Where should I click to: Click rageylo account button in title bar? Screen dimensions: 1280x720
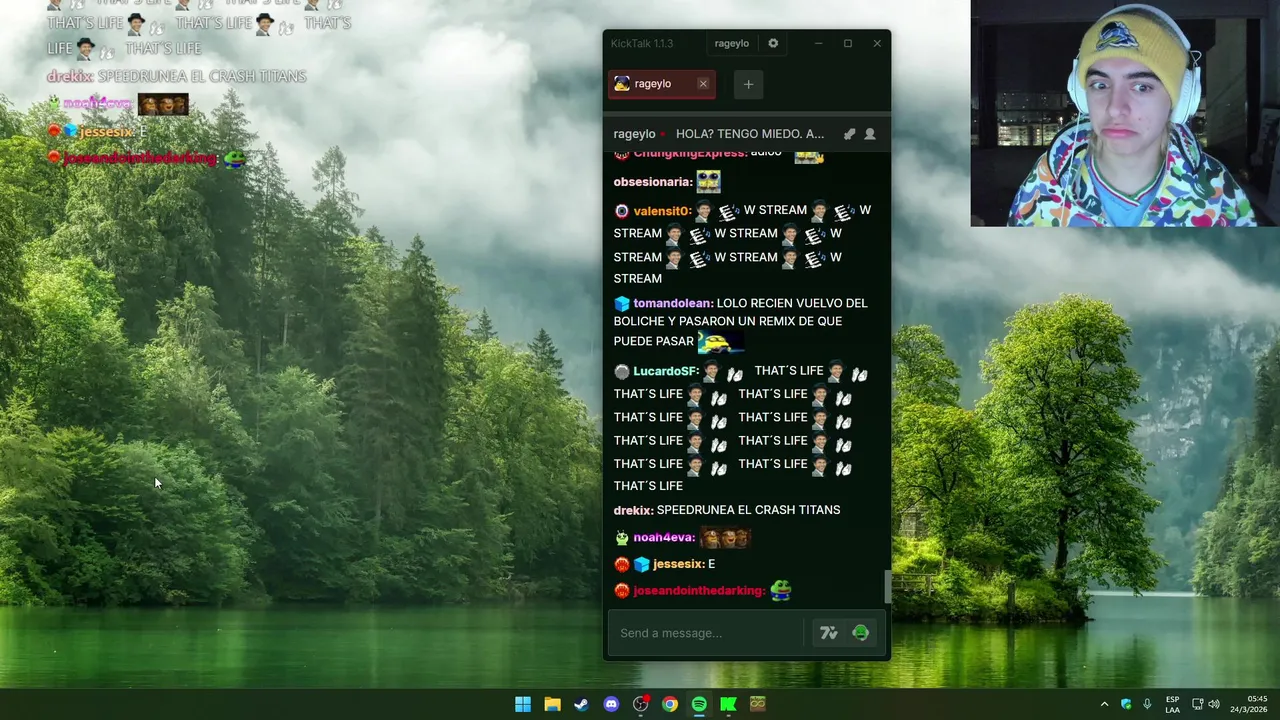point(732,43)
